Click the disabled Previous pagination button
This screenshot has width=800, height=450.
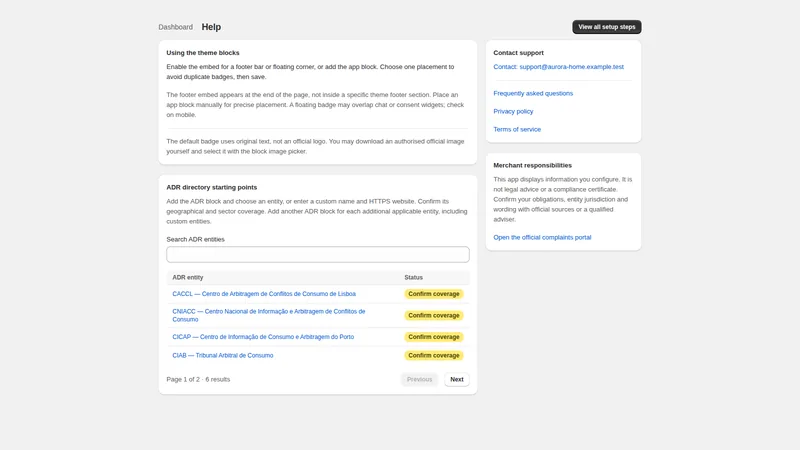coord(419,380)
